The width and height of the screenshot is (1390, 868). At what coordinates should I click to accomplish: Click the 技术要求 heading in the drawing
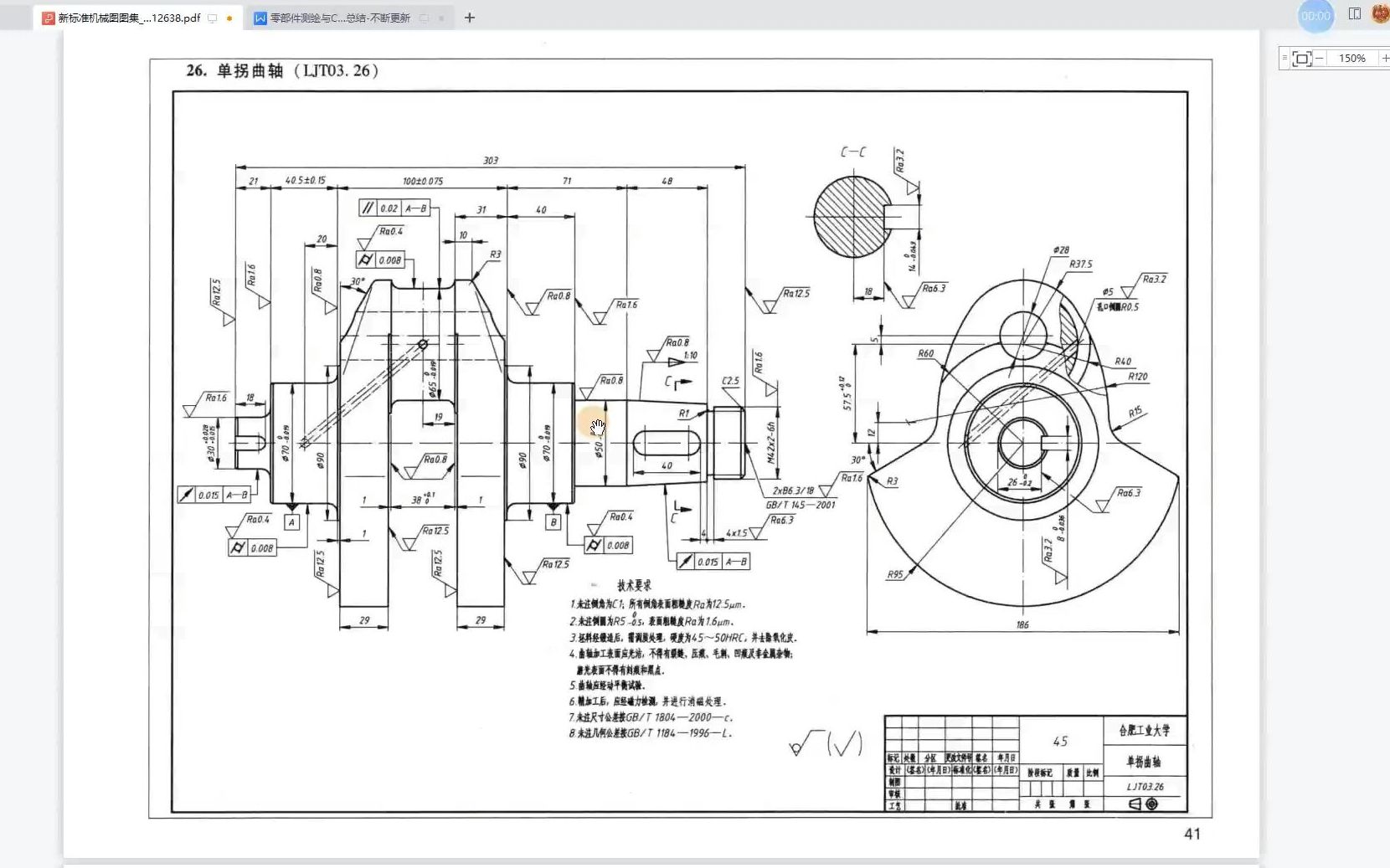pyautogui.click(x=634, y=585)
